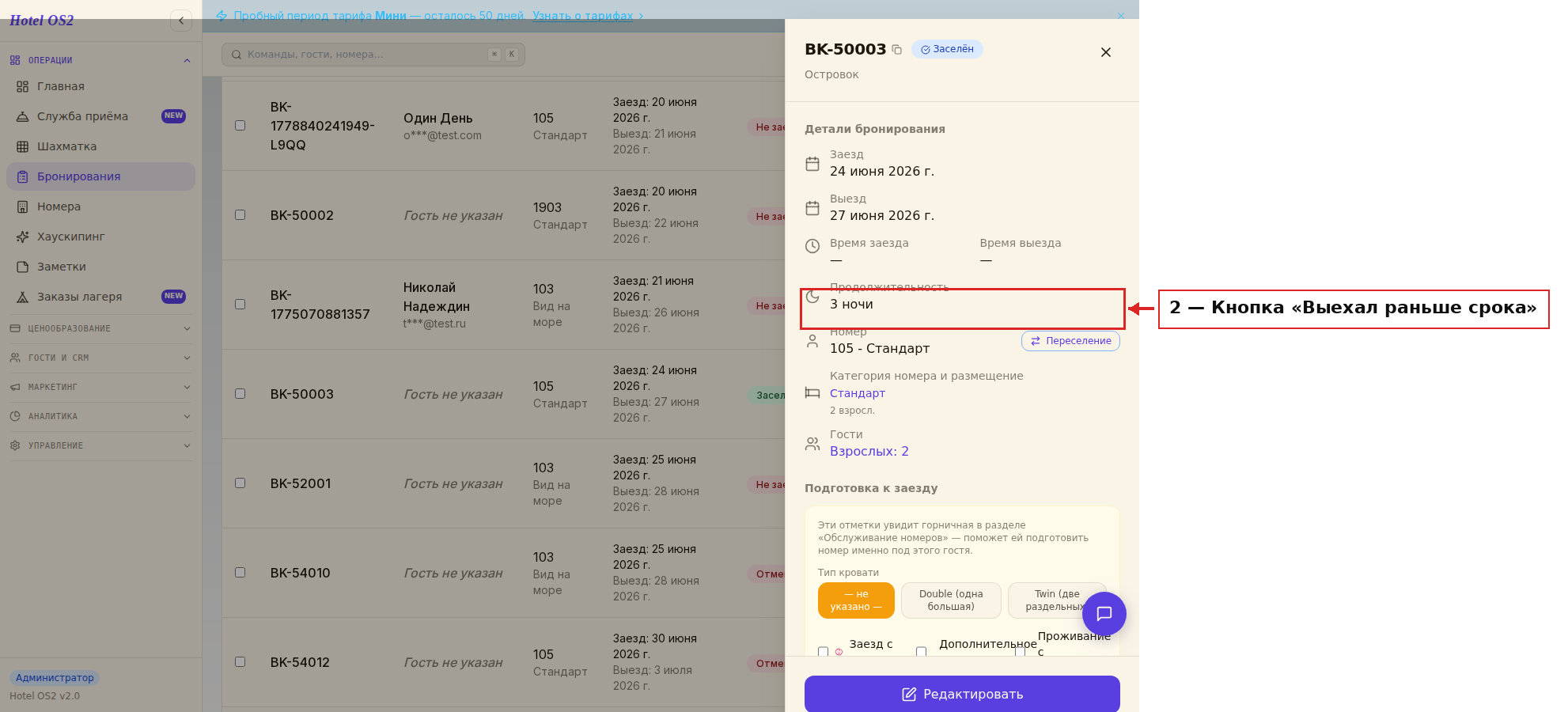
Task: Open the chat support bubble
Action: (x=1104, y=613)
